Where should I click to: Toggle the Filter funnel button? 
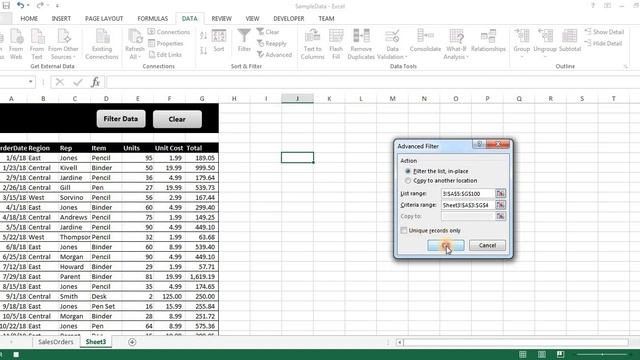point(244,41)
